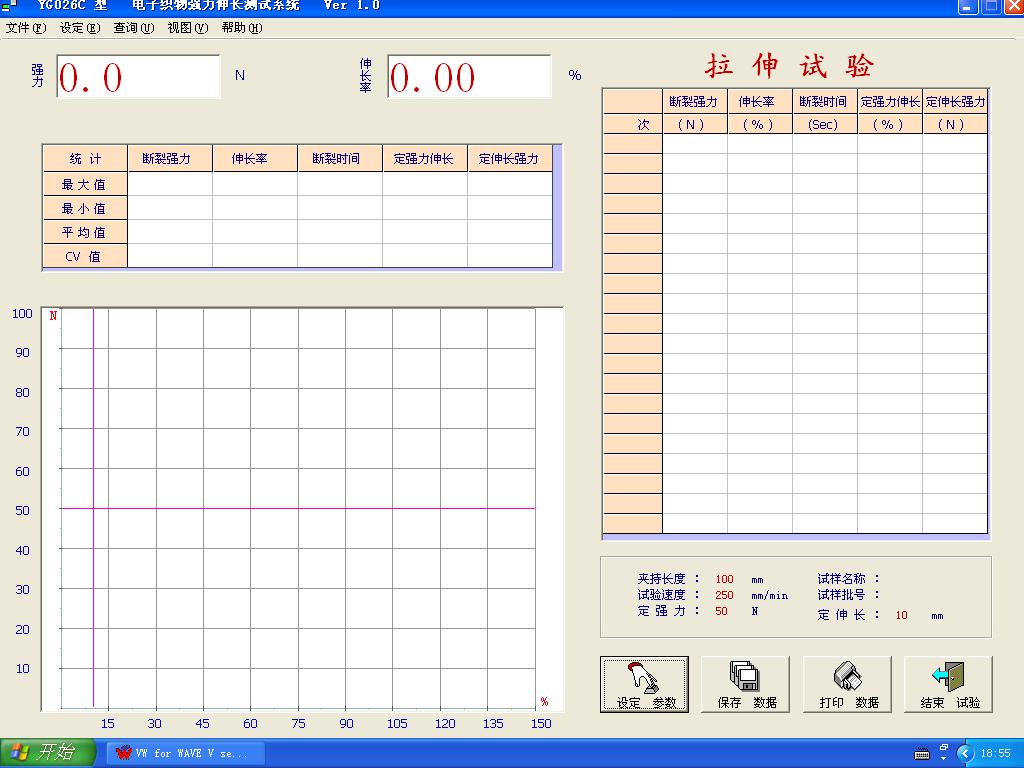The image size is (1024, 768).
Task: Click the app icon in the title bar
Action: (9, 6)
